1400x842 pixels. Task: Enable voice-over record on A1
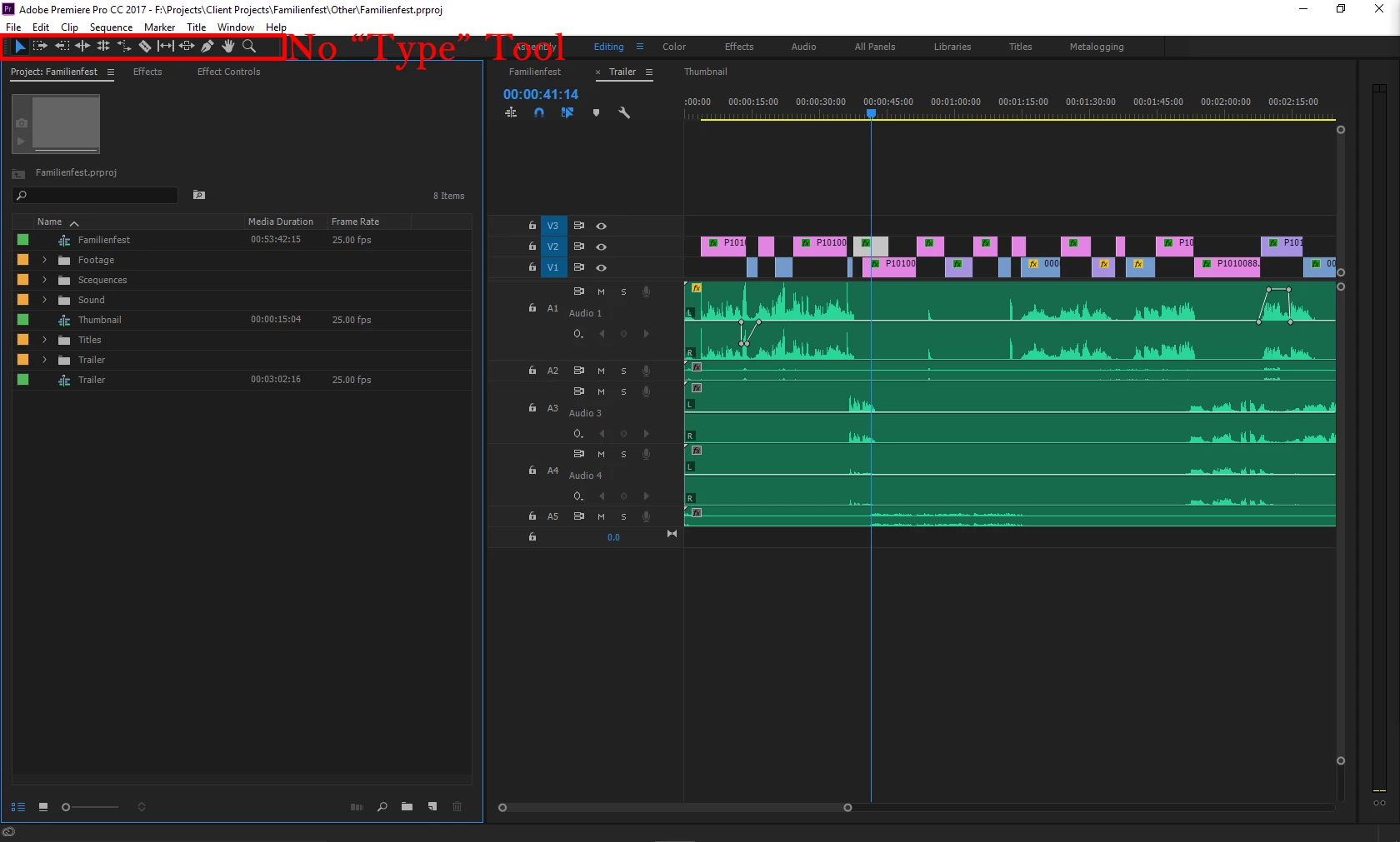pos(646,291)
